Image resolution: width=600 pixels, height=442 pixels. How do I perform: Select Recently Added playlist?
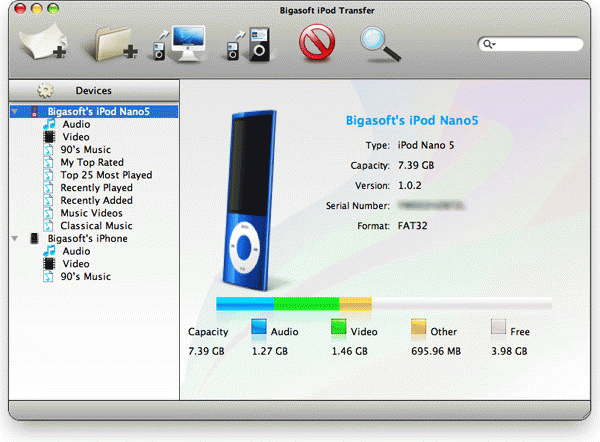tap(96, 200)
